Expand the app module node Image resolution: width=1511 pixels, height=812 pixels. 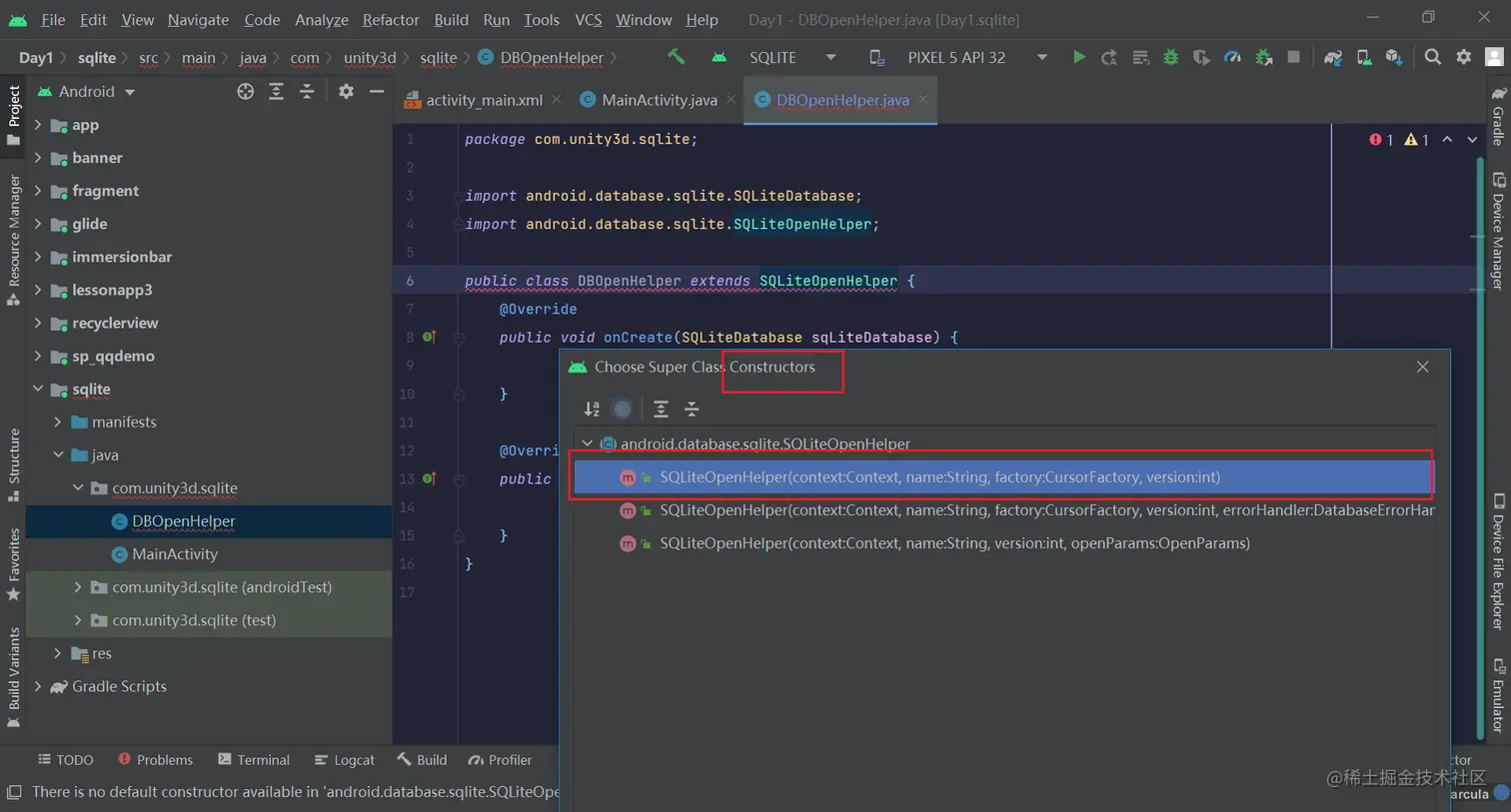coord(38,125)
